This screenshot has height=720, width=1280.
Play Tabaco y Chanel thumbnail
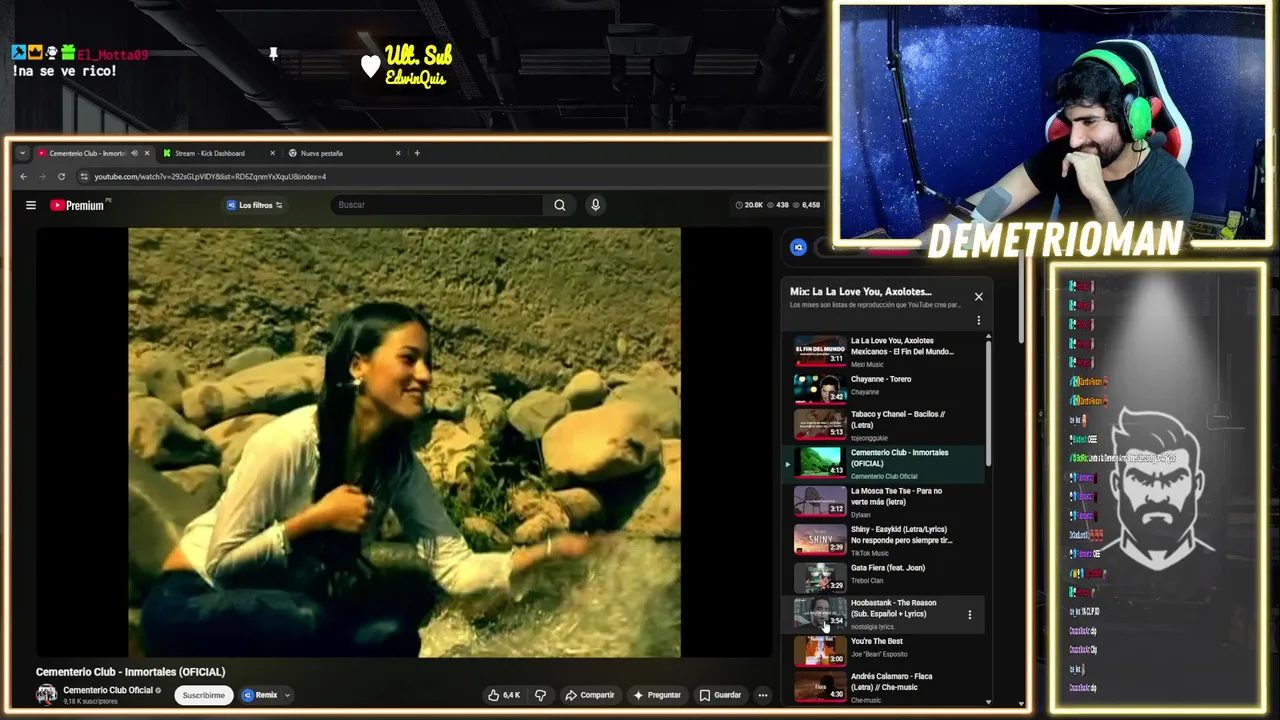click(820, 425)
